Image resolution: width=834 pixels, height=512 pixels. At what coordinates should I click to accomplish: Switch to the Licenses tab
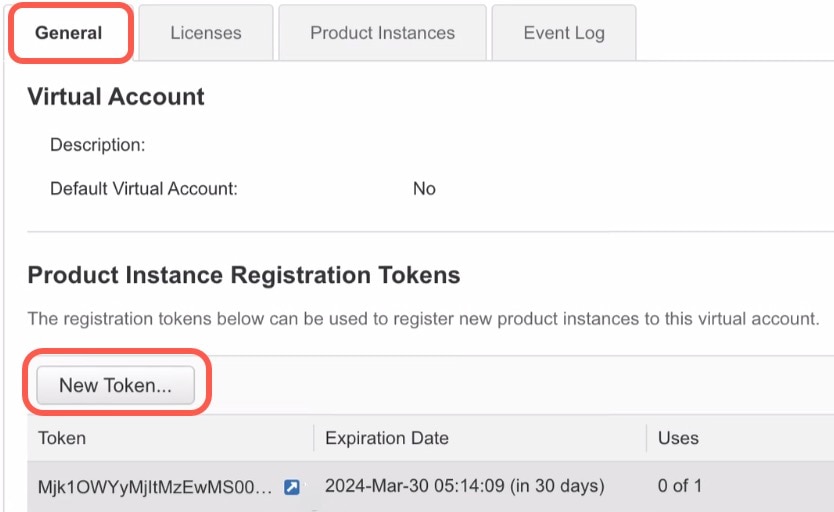tap(206, 33)
